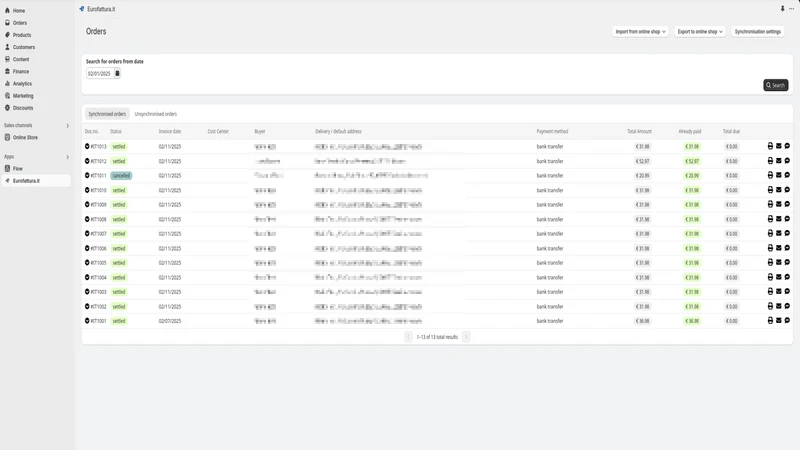Screen dimensions: 800x450
Task: Pin the Eurofattura.it app
Action: click(x=782, y=9)
